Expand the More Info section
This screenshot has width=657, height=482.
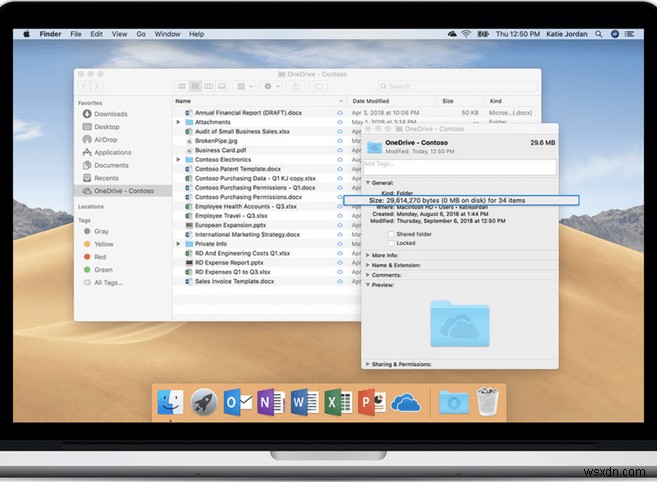[368, 255]
